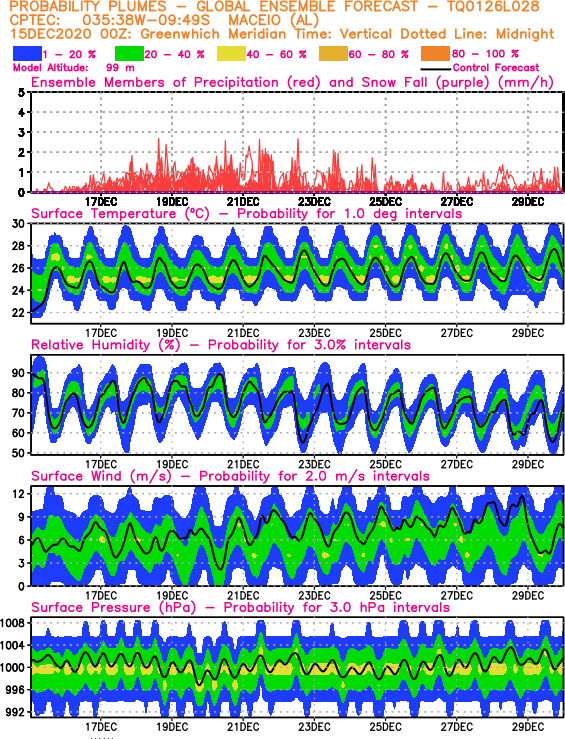Click the blue 1 - 20 % legend swatch
This screenshot has width=565, height=739.
[27, 54]
